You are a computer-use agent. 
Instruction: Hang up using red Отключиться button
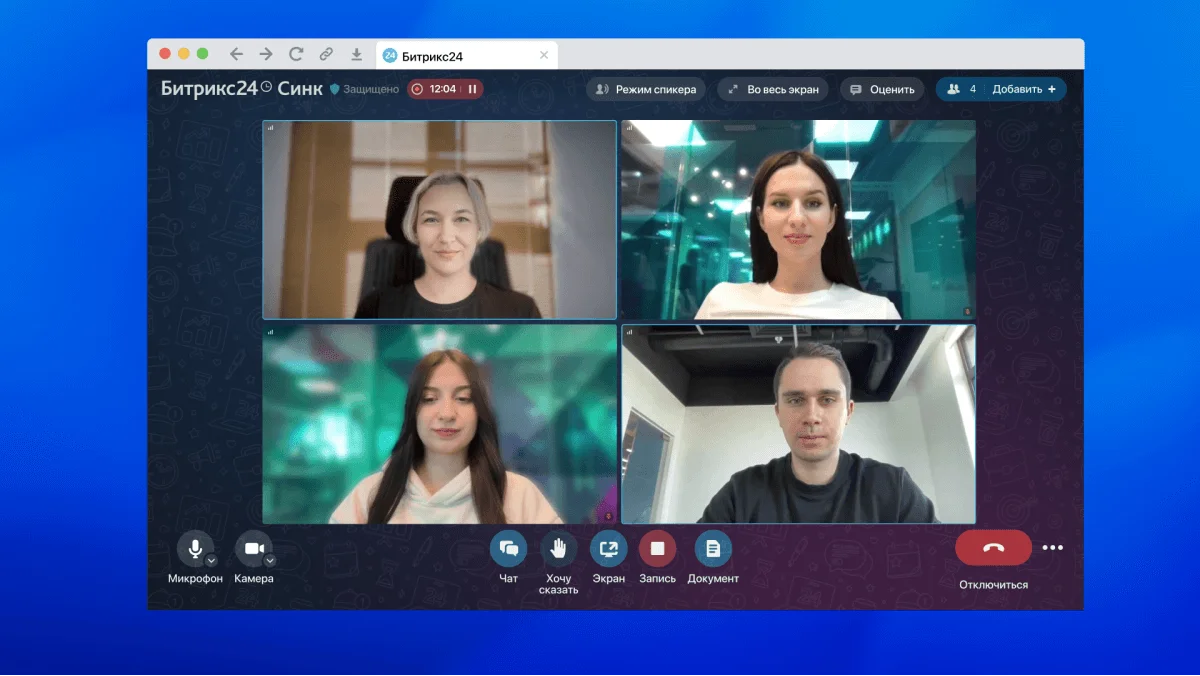coord(993,548)
